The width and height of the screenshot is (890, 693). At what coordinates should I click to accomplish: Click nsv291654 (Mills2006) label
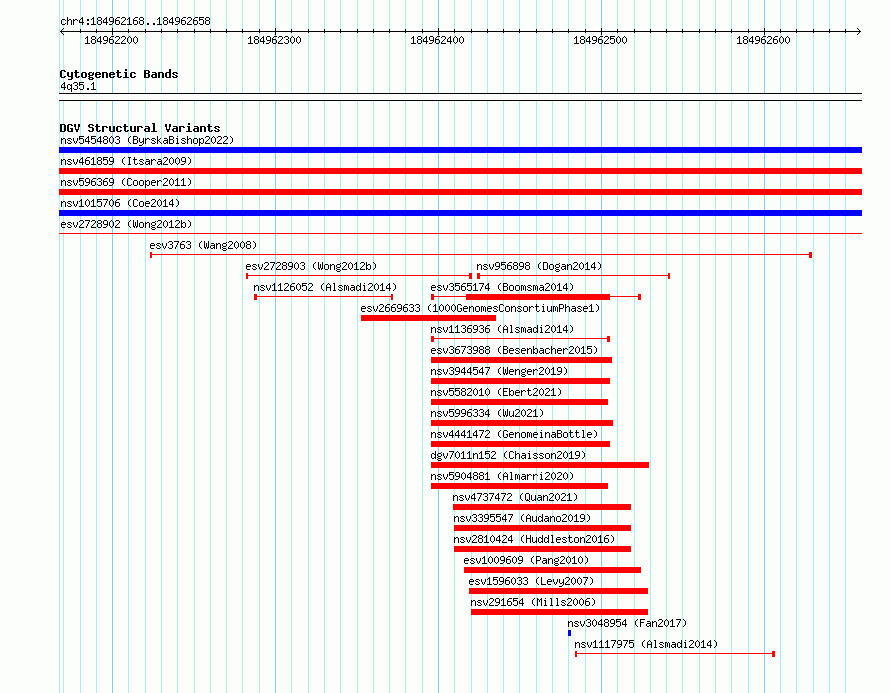click(534, 602)
